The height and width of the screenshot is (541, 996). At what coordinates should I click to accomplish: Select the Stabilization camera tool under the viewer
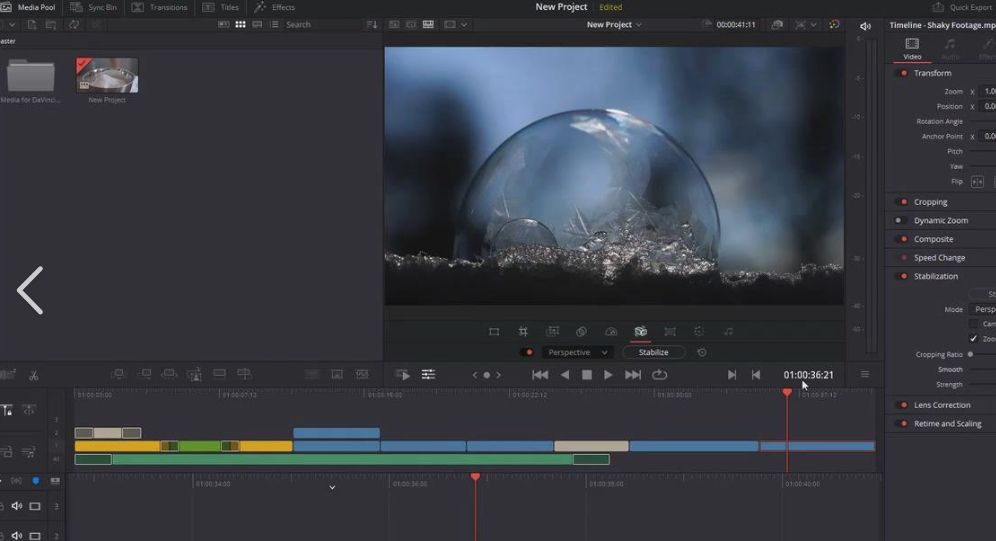pos(640,331)
